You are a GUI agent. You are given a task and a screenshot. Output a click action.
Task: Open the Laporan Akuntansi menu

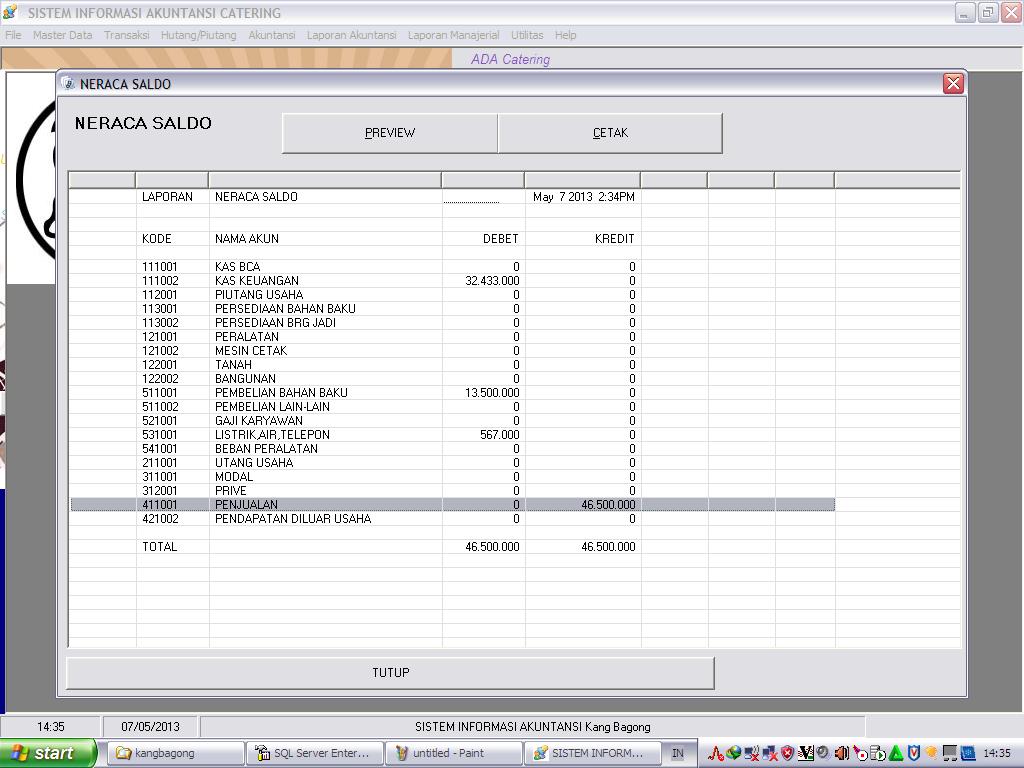click(351, 35)
